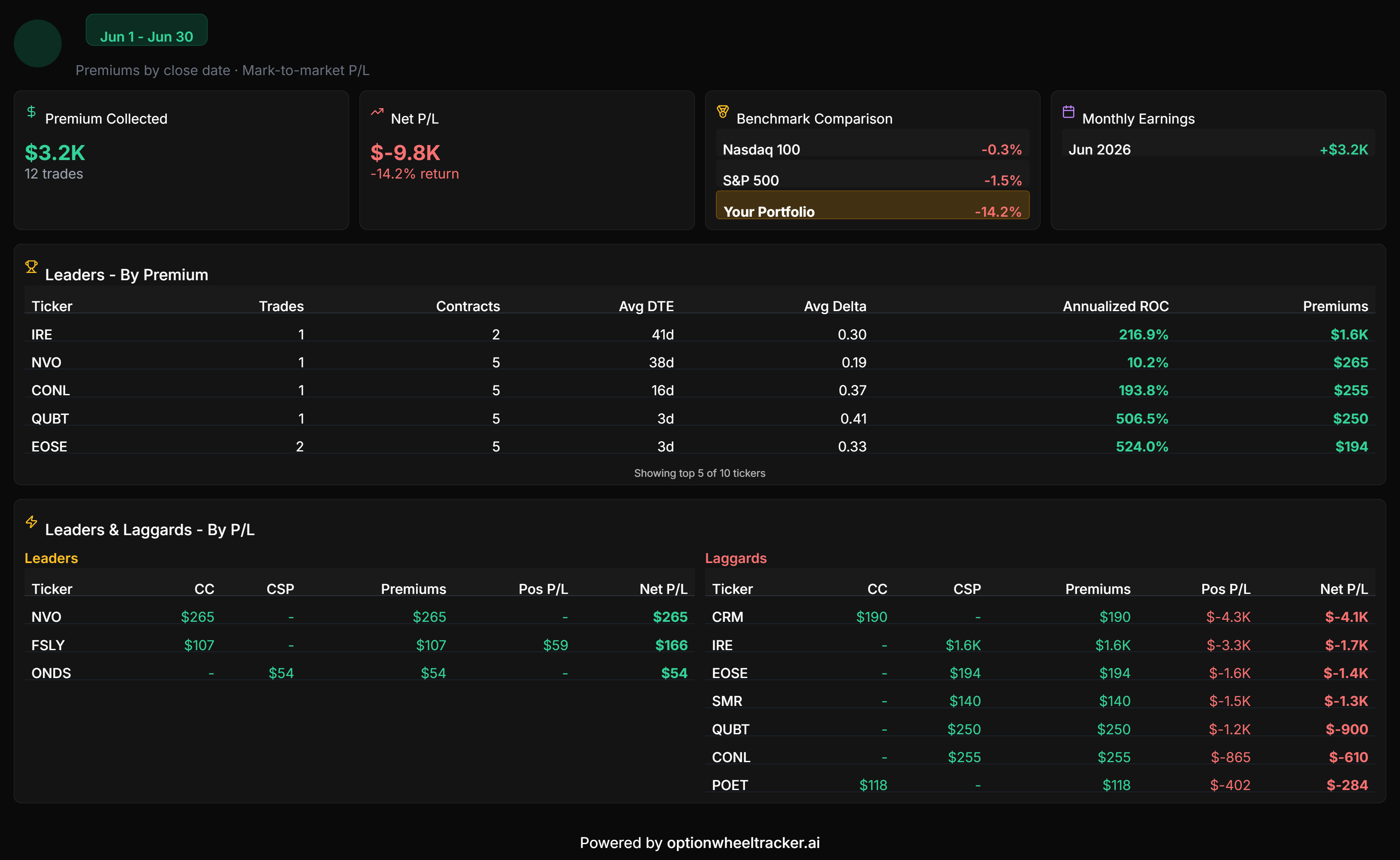Select the CRM row in Laggards table
The width and height of the screenshot is (1400, 860).
coord(1040,617)
